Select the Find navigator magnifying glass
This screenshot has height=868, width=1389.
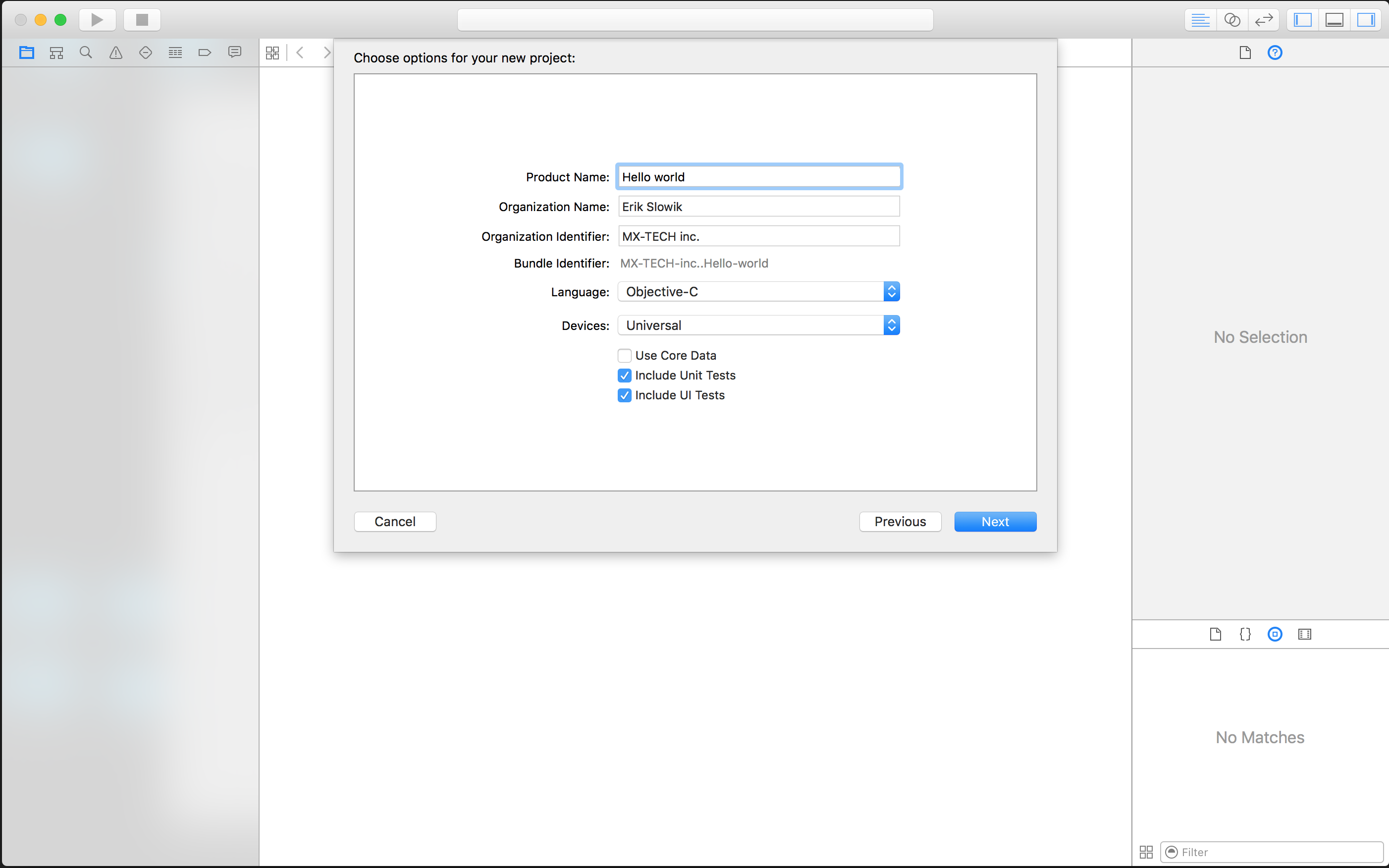86,52
